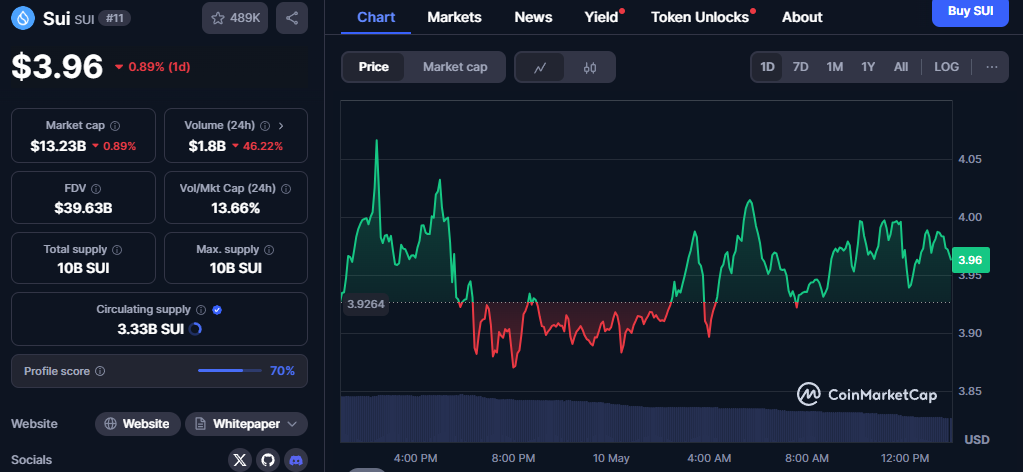Show Total supply info icon

pos(117,249)
